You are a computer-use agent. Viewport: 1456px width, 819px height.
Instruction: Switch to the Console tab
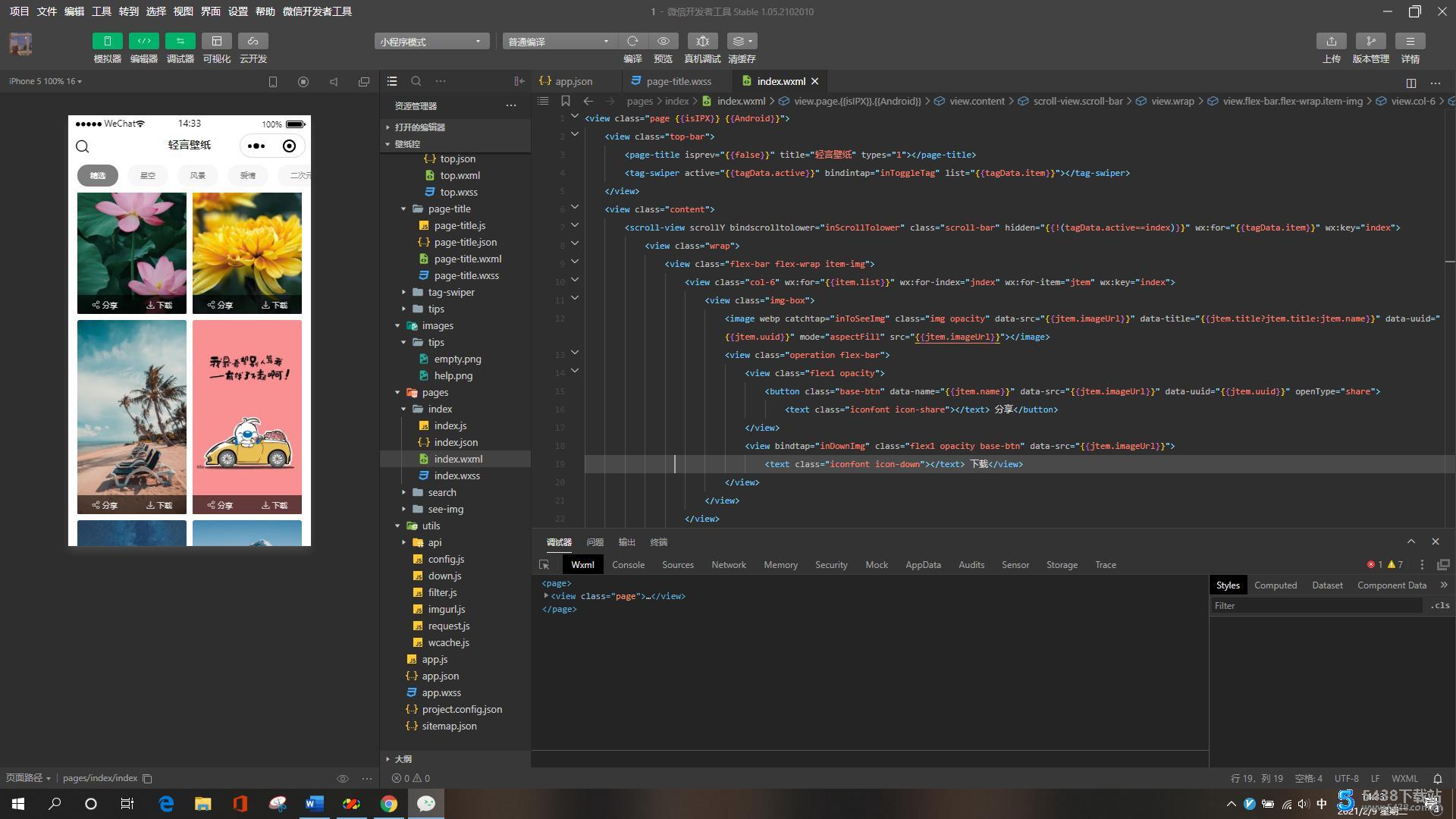(x=628, y=565)
